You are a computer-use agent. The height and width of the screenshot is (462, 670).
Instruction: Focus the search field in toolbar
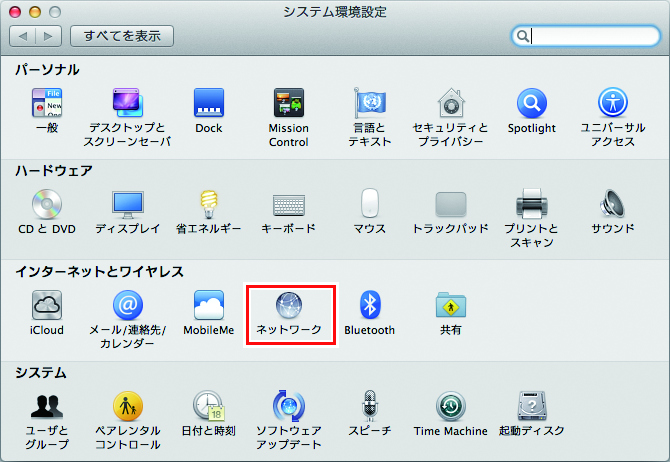586,36
